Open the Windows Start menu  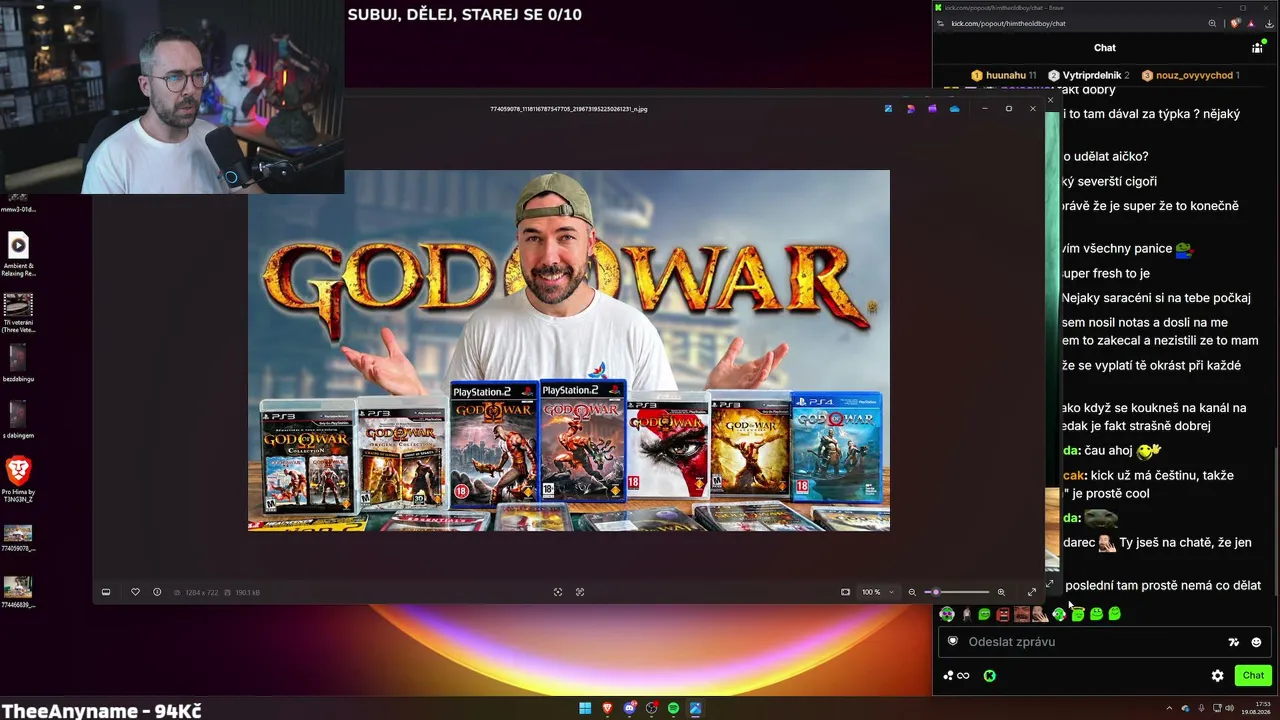click(585, 708)
